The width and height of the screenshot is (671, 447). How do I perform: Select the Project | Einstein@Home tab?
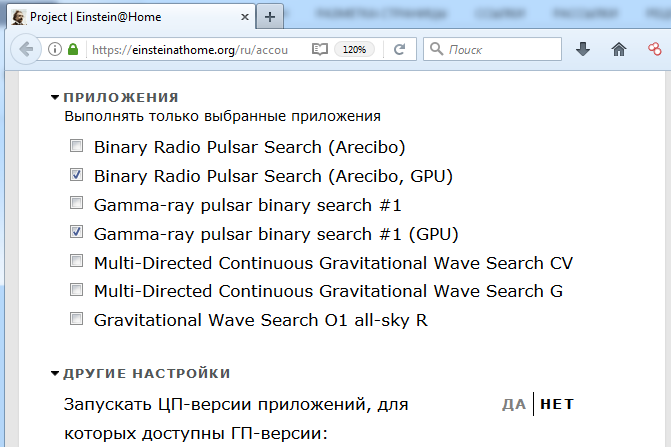pyautogui.click(x=131, y=17)
